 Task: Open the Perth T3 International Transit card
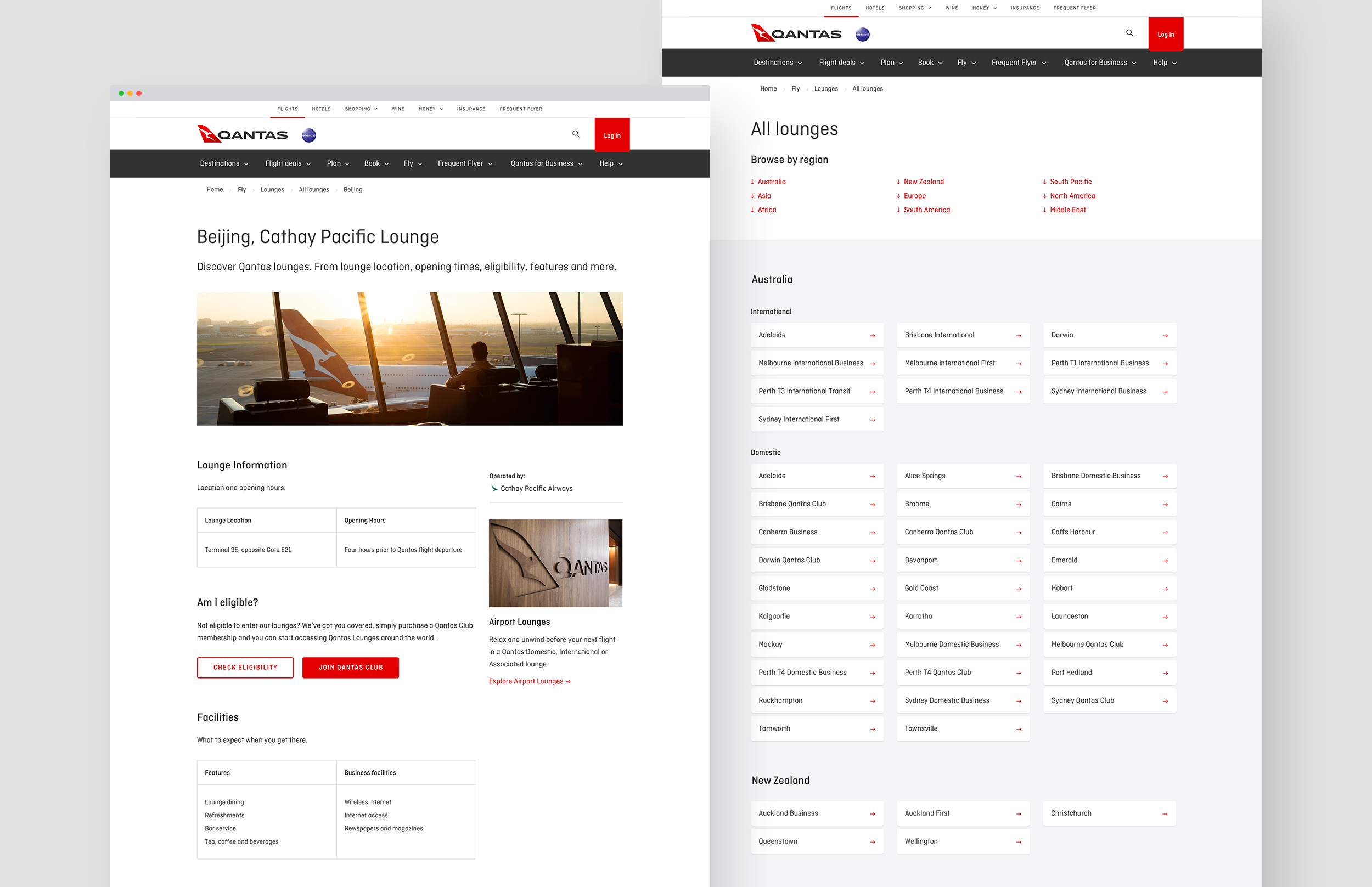(817, 392)
